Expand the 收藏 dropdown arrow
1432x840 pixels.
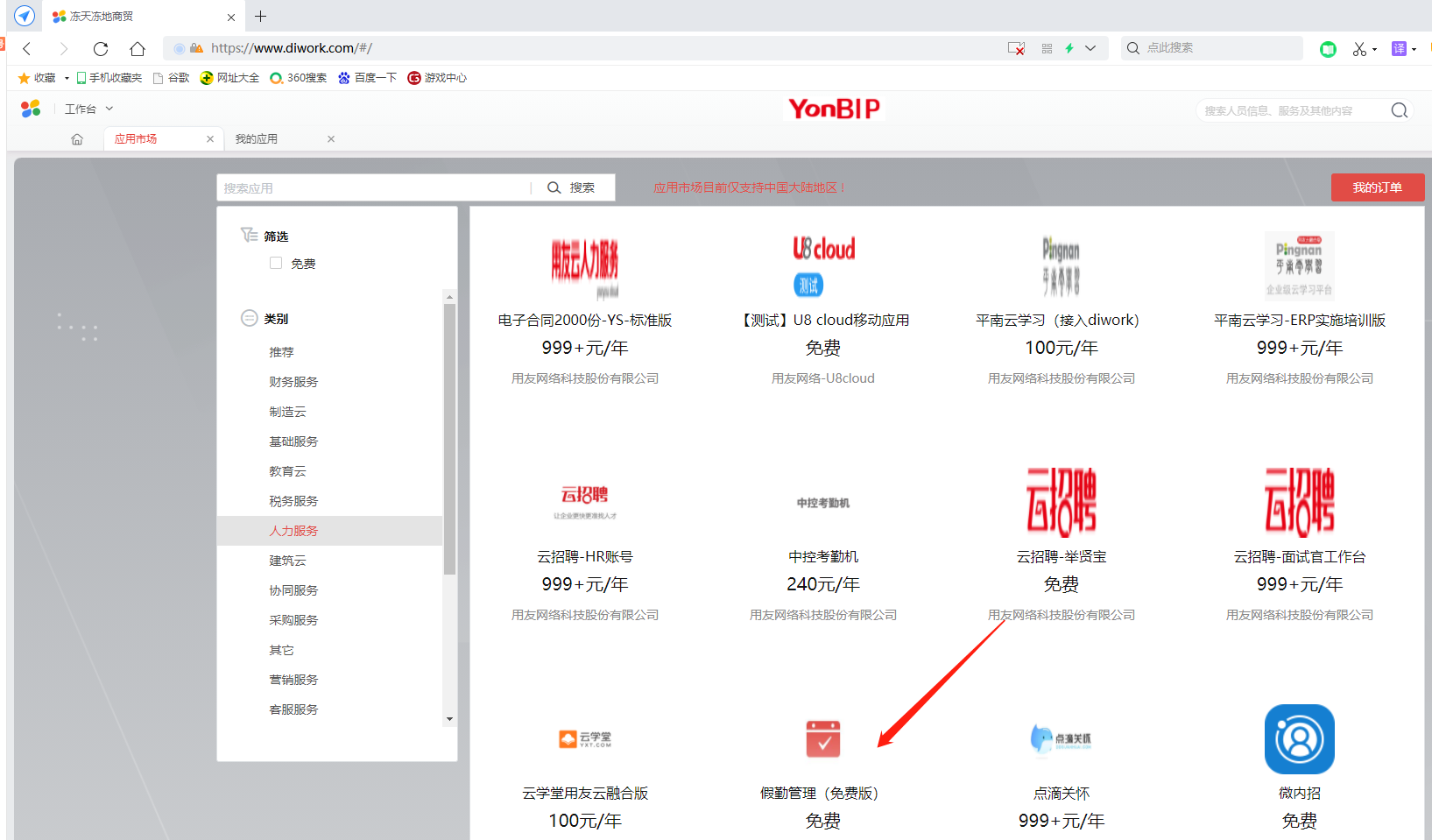click(x=67, y=78)
